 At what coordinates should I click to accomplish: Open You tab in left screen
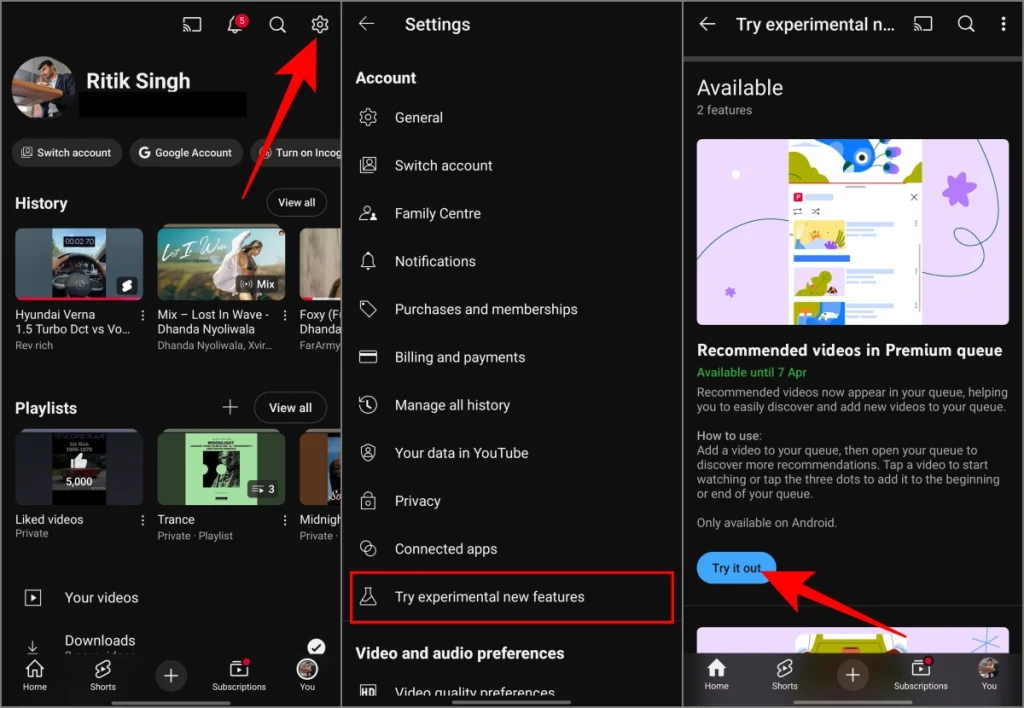[x=307, y=675]
